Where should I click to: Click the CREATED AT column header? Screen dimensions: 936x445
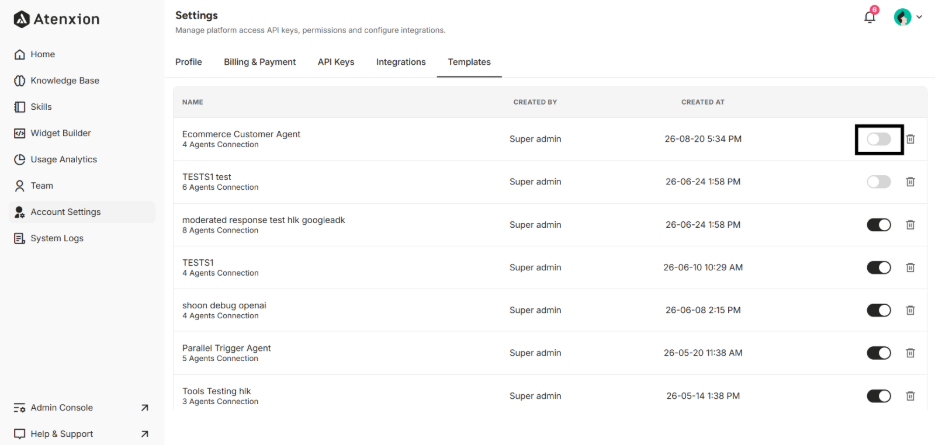click(703, 102)
